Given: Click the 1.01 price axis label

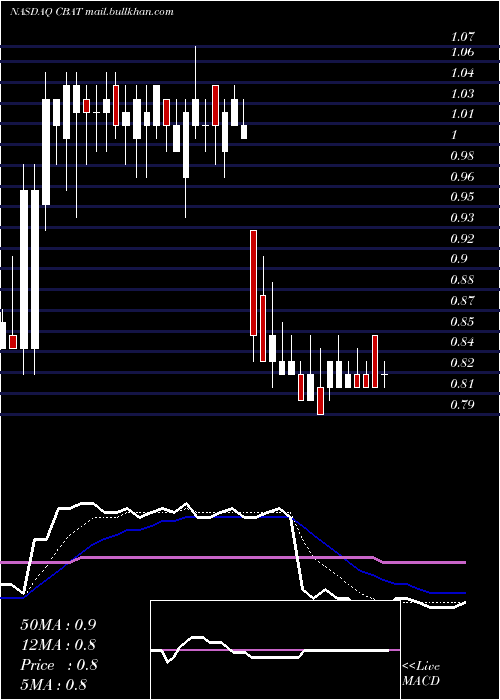Looking at the screenshot, I should 462,114.
